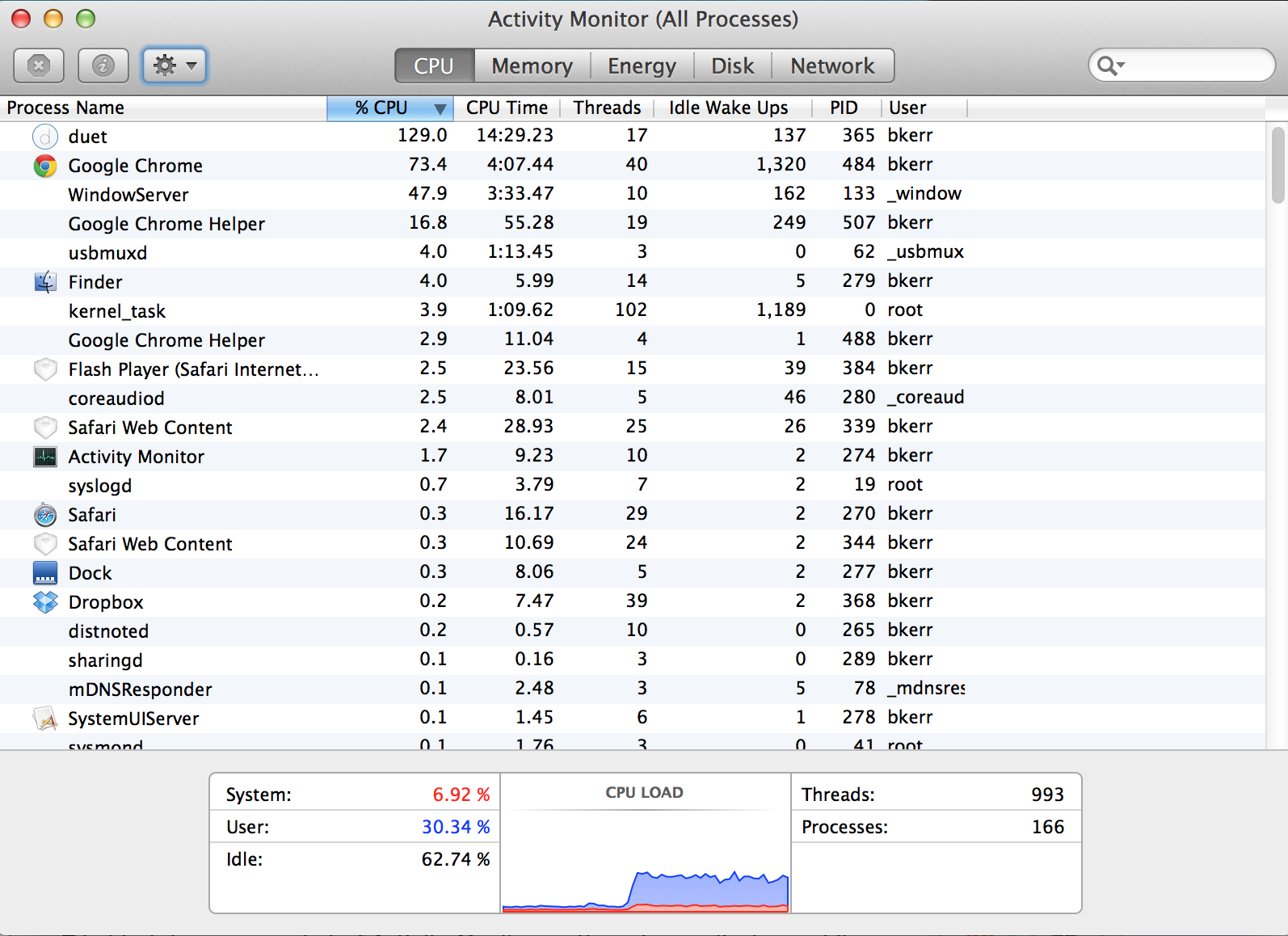Click the Google Chrome app icon

pyautogui.click(x=45, y=166)
